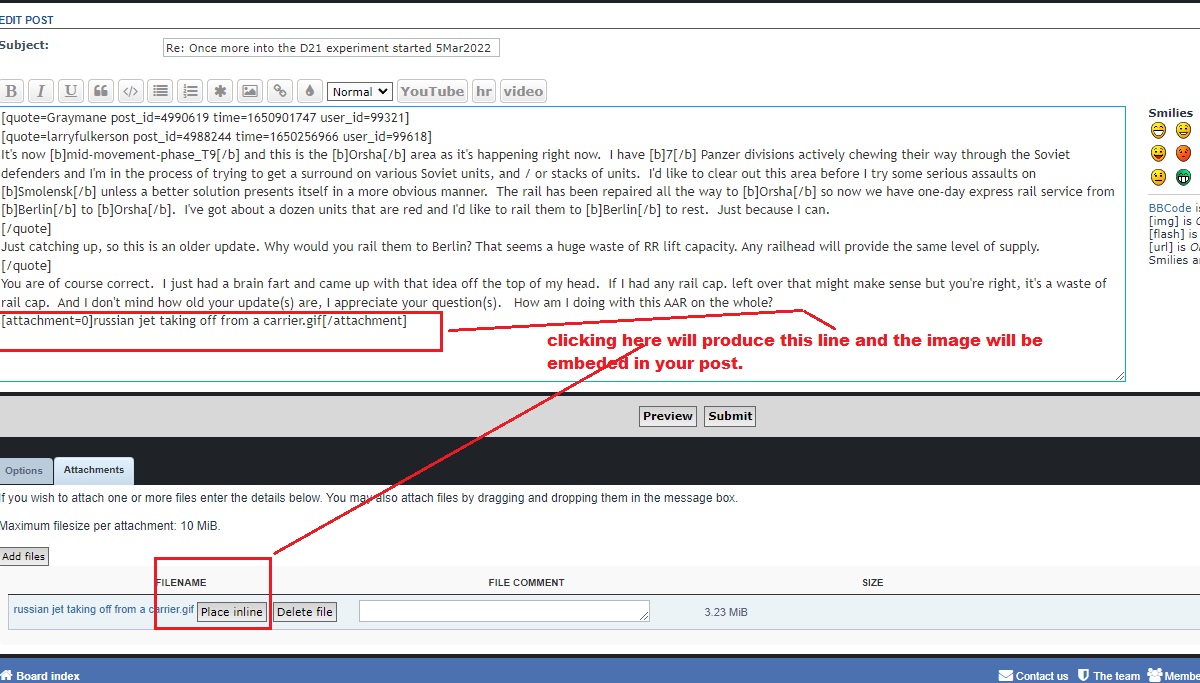Click inside the message body editor

pos(562,244)
